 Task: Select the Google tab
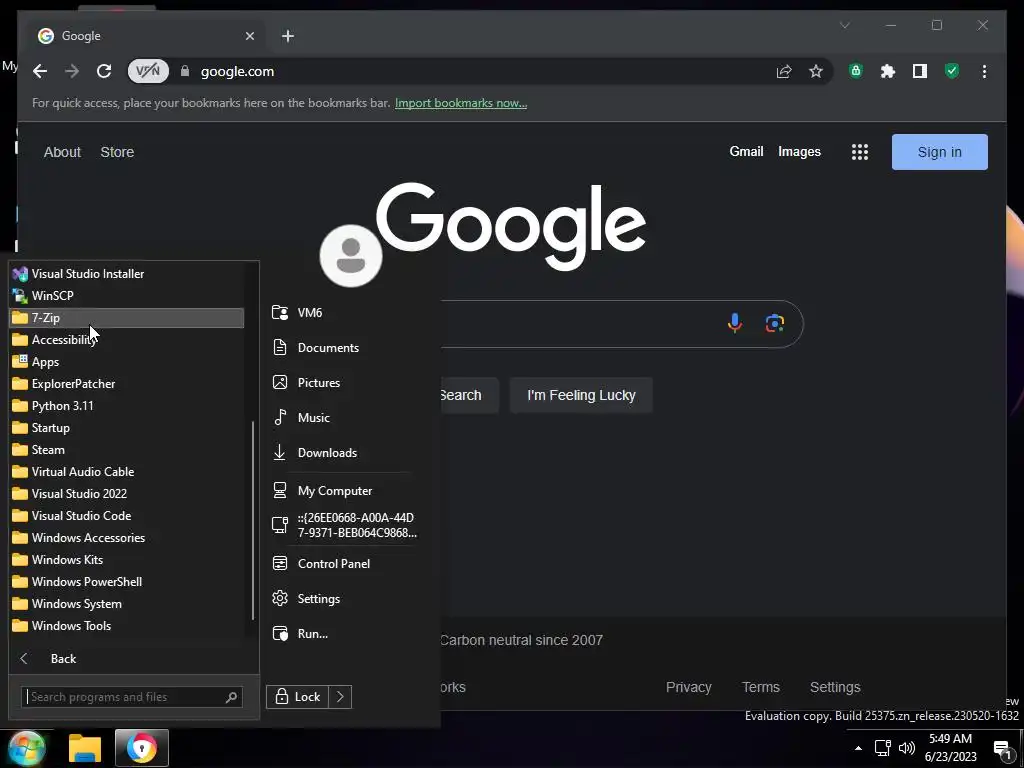144,36
